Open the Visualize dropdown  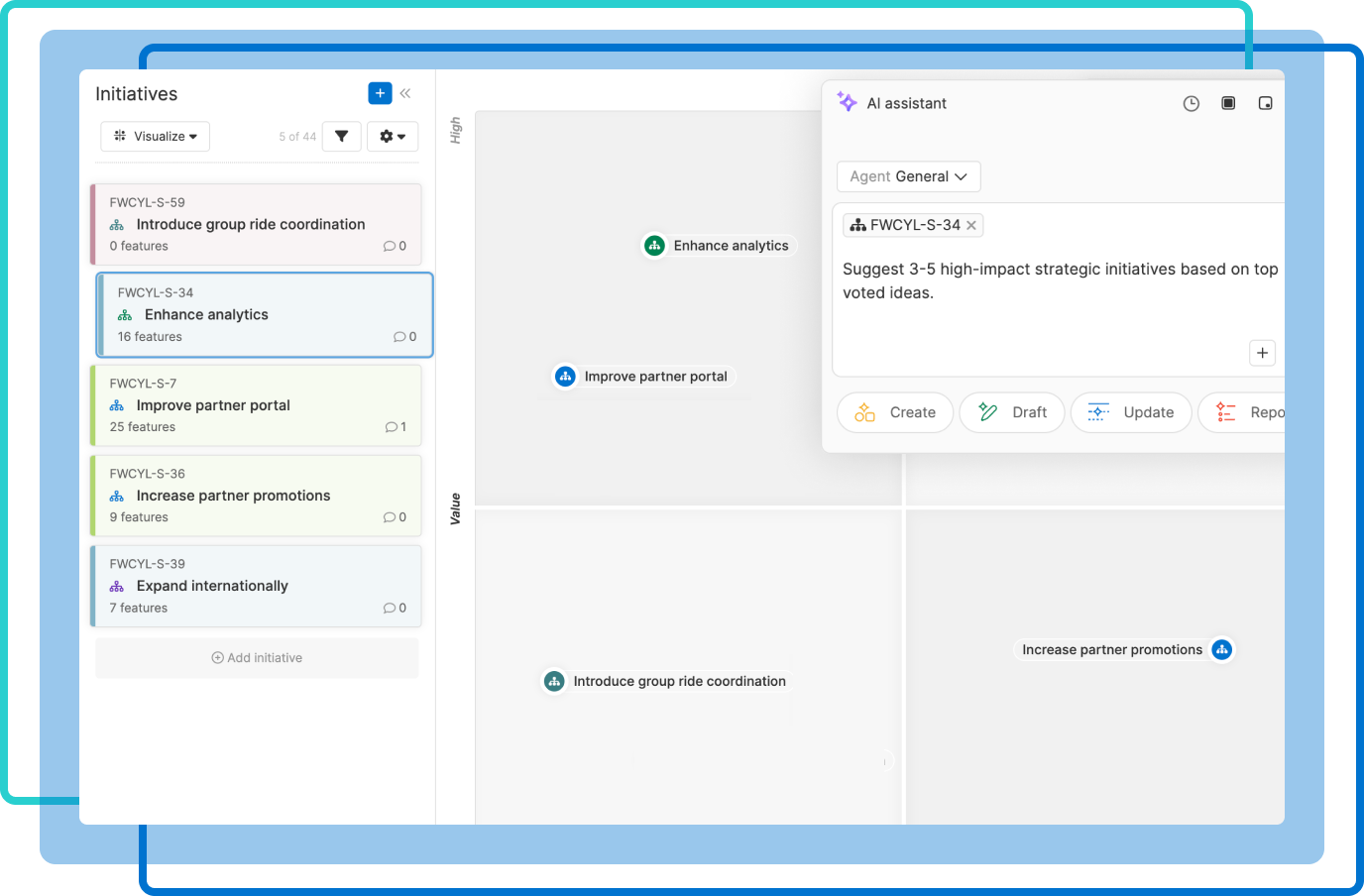(x=156, y=136)
